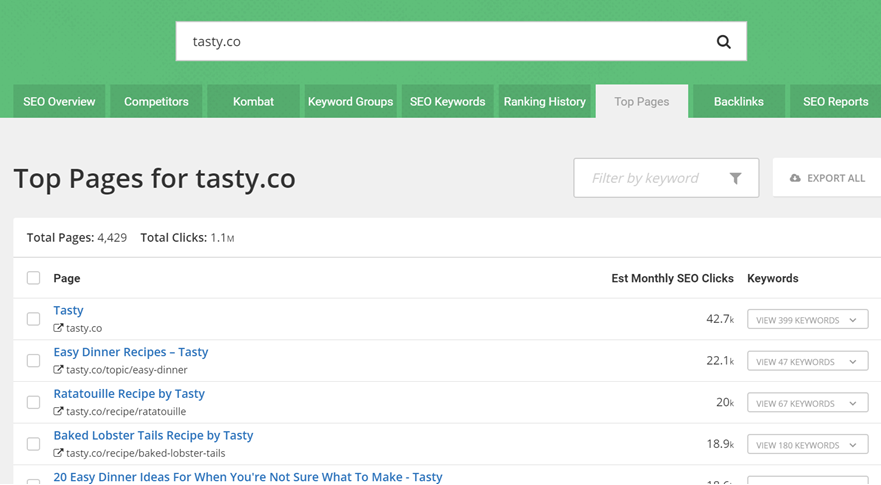Open the Ranking History tab
The width and height of the screenshot is (881, 485).
(x=544, y=102)
